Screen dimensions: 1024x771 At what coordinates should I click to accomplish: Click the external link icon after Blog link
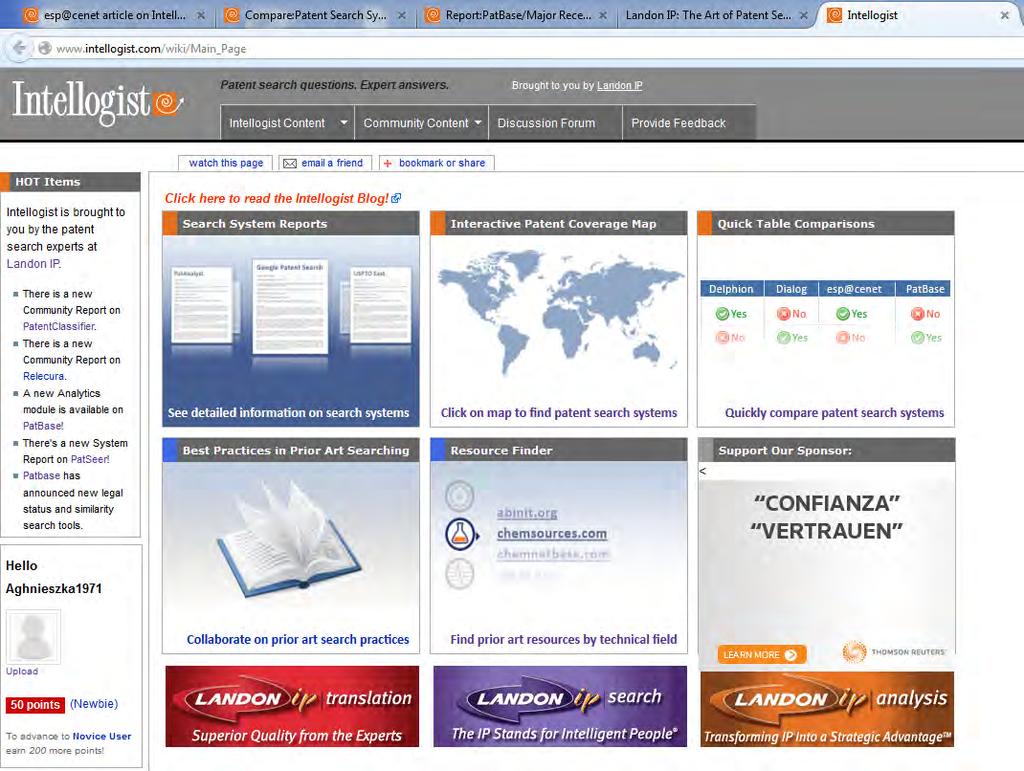396,198
